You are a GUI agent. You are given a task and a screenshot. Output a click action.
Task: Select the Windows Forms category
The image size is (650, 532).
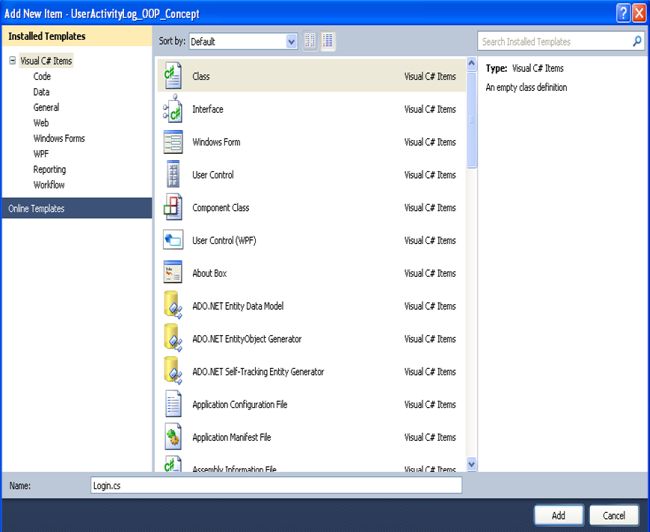[x=59, y=138]
